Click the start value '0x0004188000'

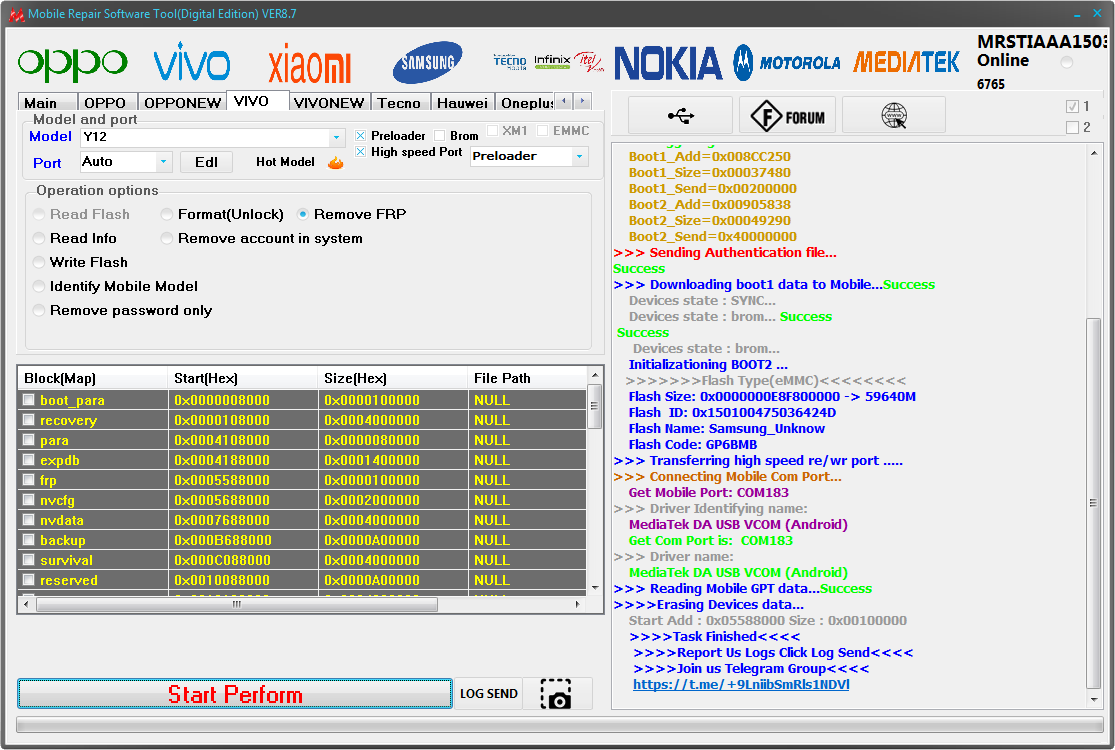tap(222, 460)
